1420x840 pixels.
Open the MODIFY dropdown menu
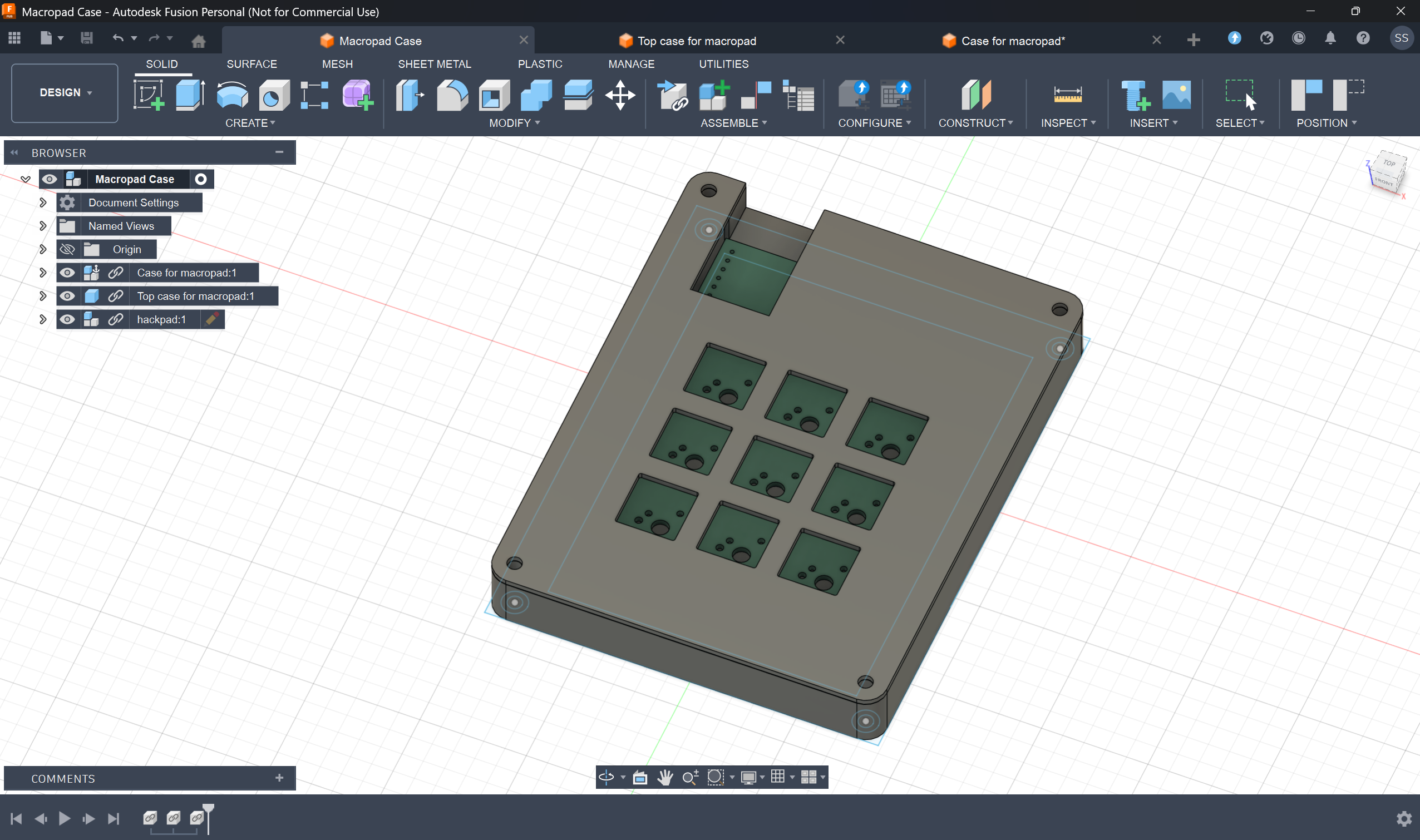515,123
